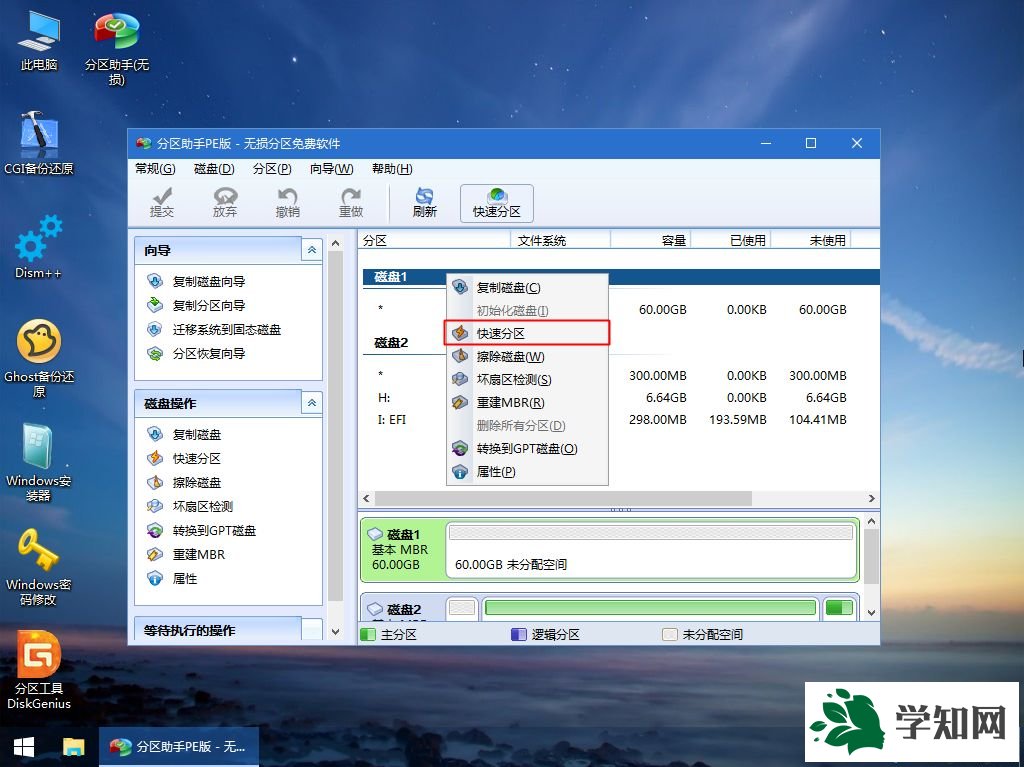Image resolution: width=1024 pixels, height=767 pixels.
Task: Click the 分区助手 icon on the taskbar
Action: pyautogui.click(x=178, y=747)
